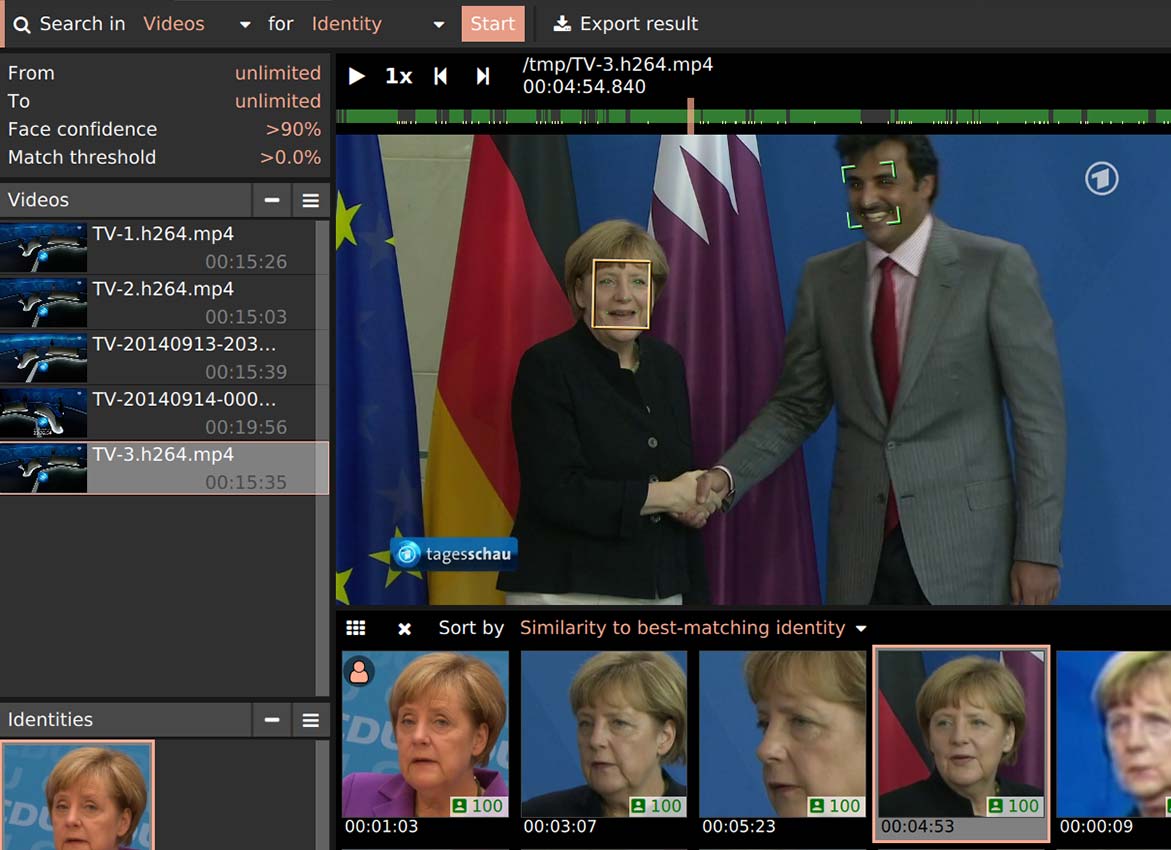Change the Face confidence >90% value
Screen dimensions: 1171x850
click(x=293, y=129)
